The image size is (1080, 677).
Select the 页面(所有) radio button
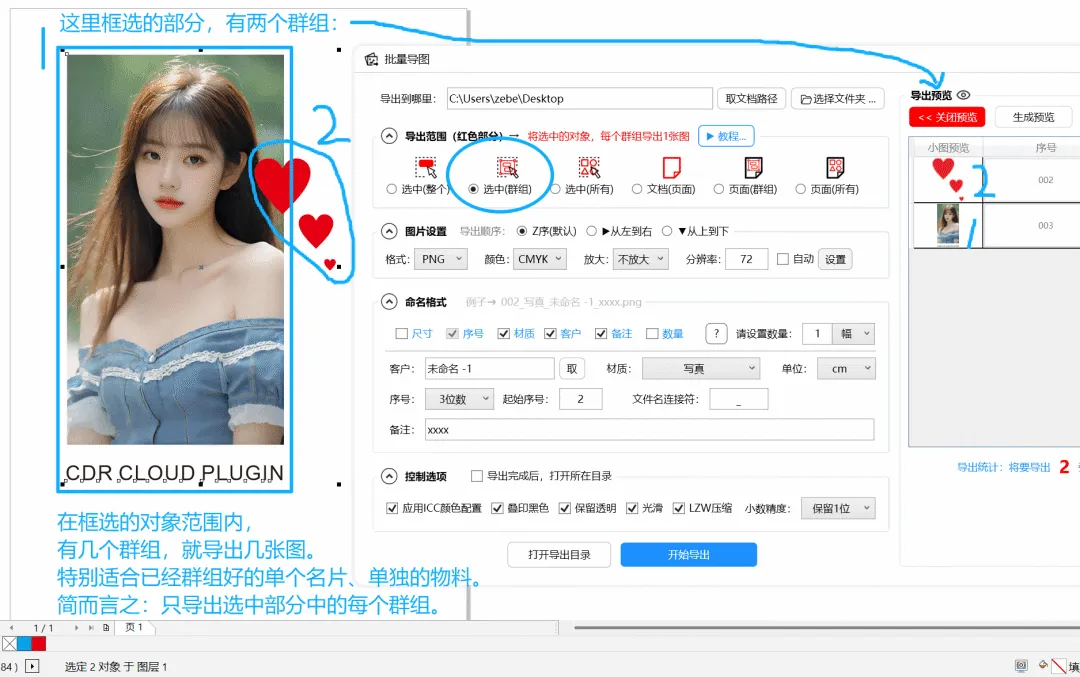(x=800, y=189)
